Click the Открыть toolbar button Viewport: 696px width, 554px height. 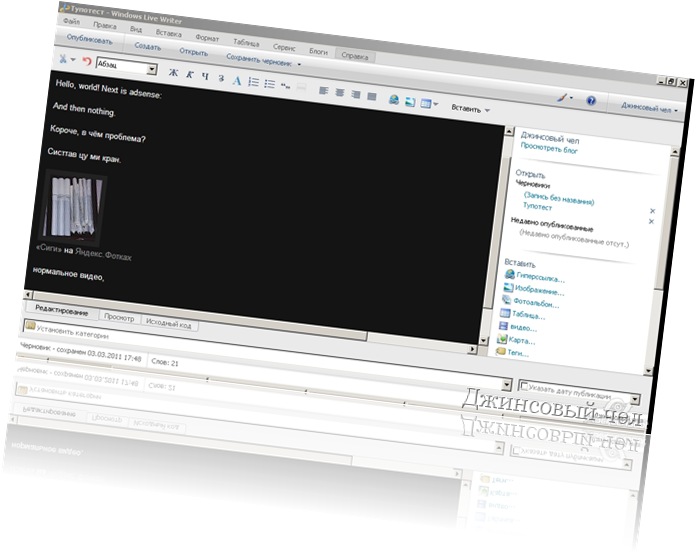[194, 51]
